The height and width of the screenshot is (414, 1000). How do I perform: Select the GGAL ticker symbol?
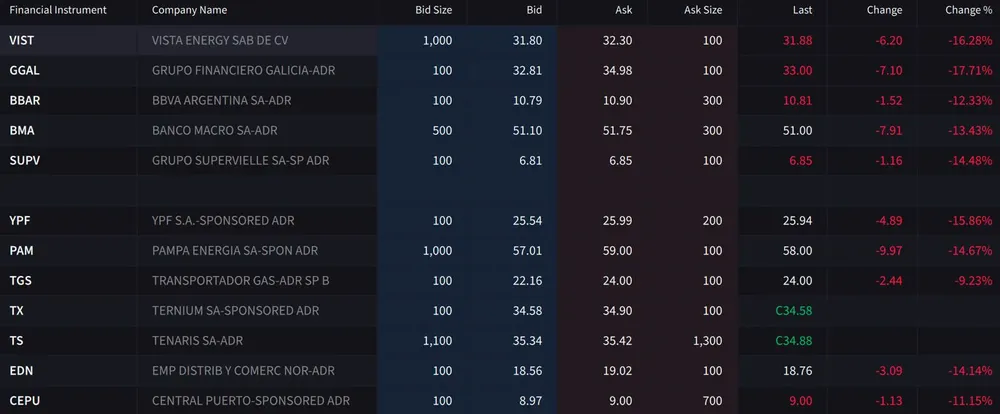click(25, 71)
